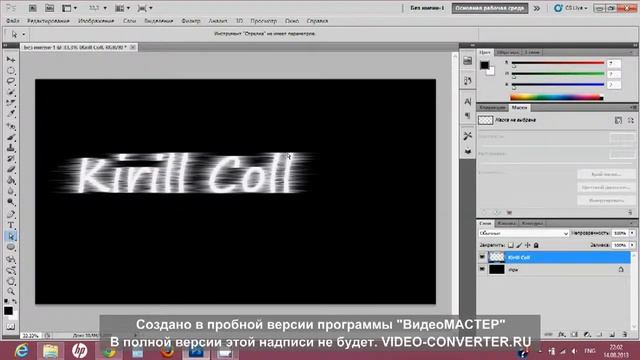Select the Pen tool
640x360 pixels.
coord(11,214)
